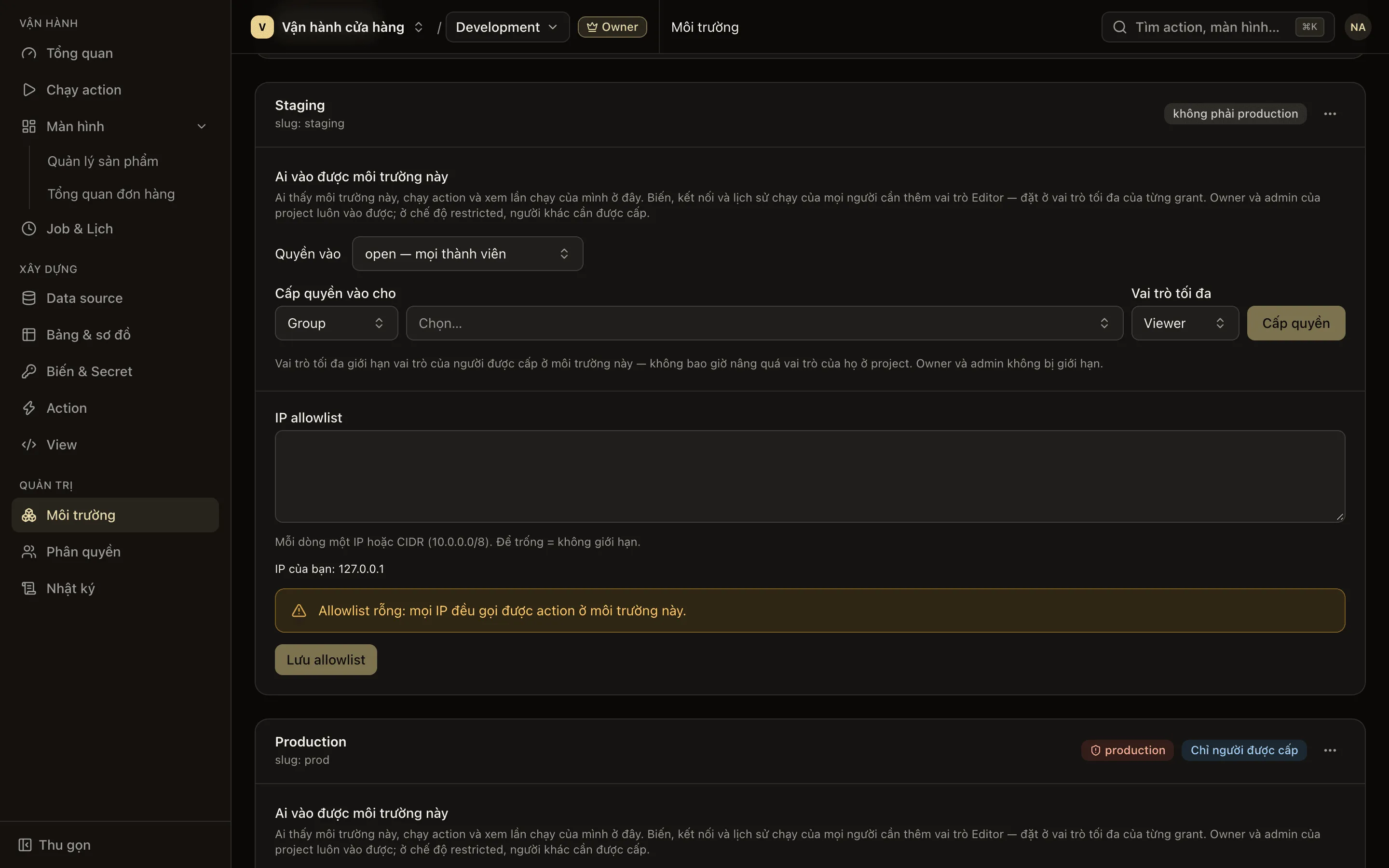This screenshot has width=1389, height=868.
Task: Click the production shield badge
Action: 1127,750
